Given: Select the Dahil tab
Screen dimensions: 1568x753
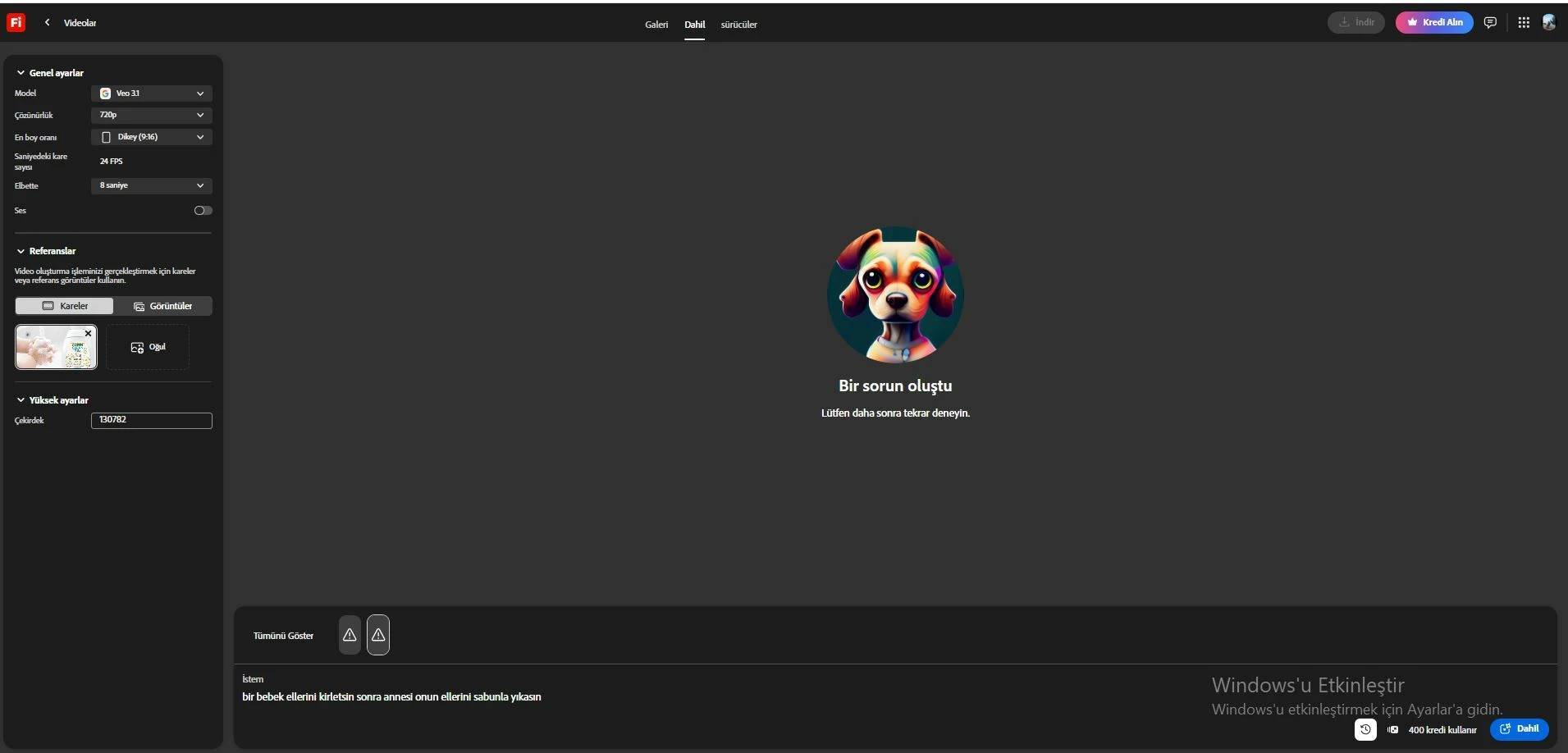Looking at the screenshot, I should point(695,25).
